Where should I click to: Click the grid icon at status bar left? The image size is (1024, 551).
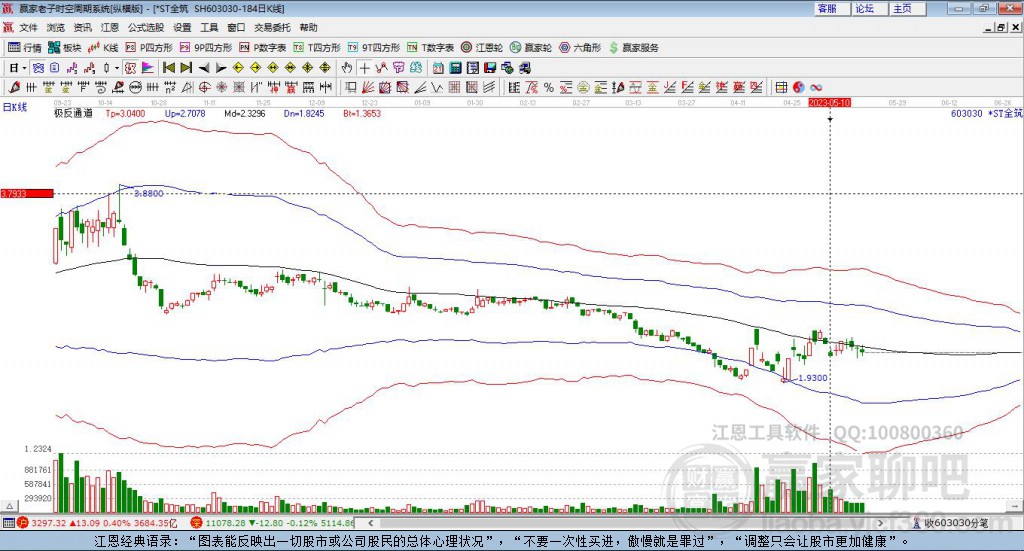[x=8, y=523]
